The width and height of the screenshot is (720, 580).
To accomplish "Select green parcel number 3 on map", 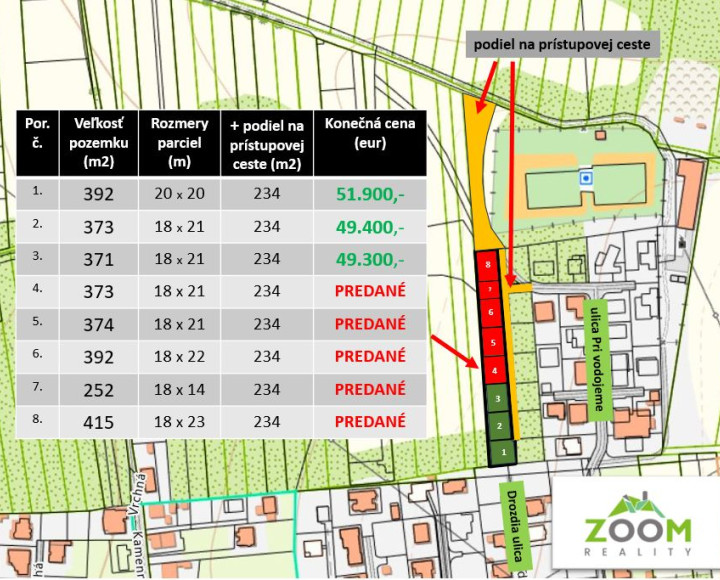I will [498, 399].
